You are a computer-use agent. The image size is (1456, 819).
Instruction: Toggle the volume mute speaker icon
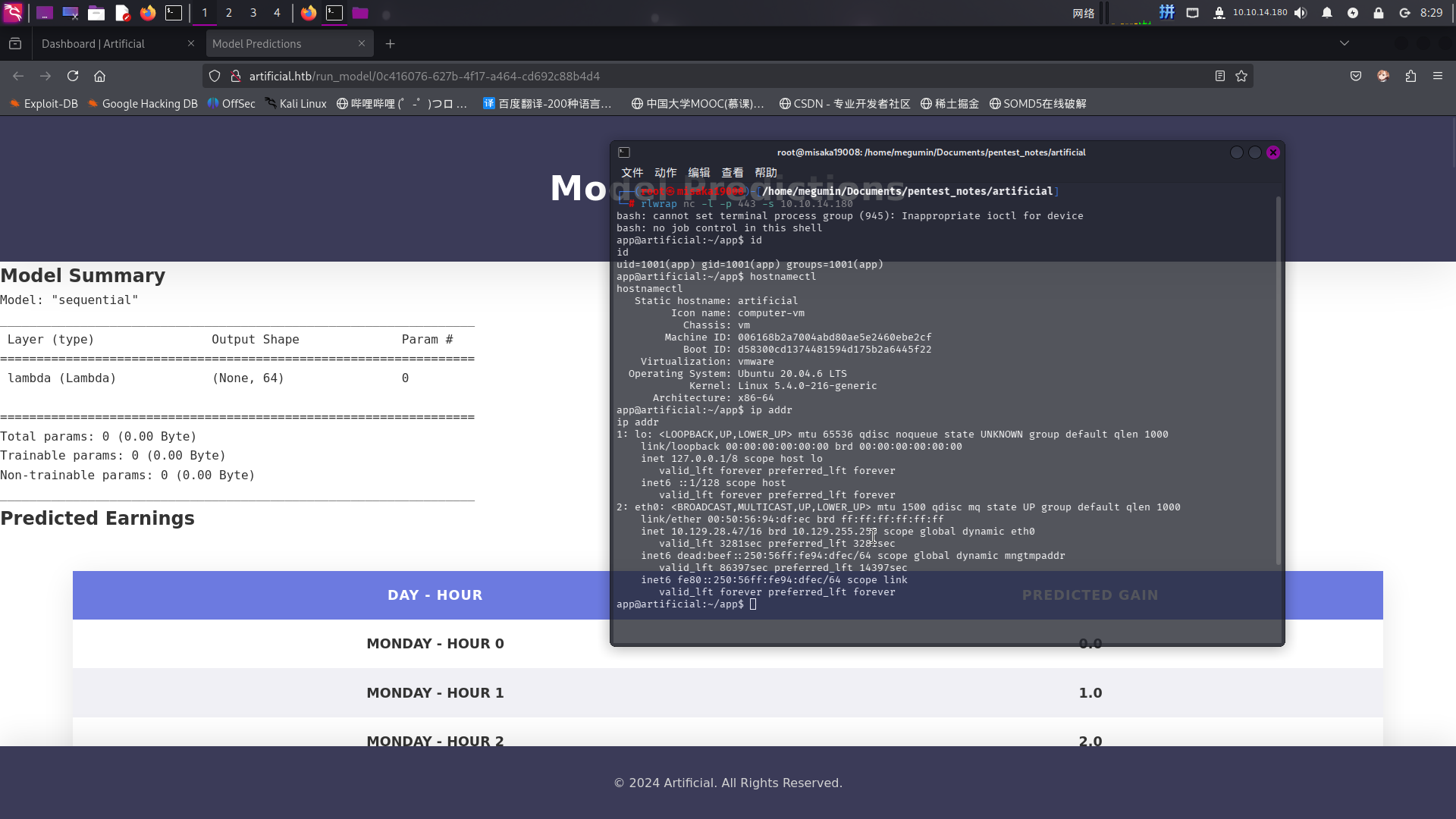click(1301, 13)
